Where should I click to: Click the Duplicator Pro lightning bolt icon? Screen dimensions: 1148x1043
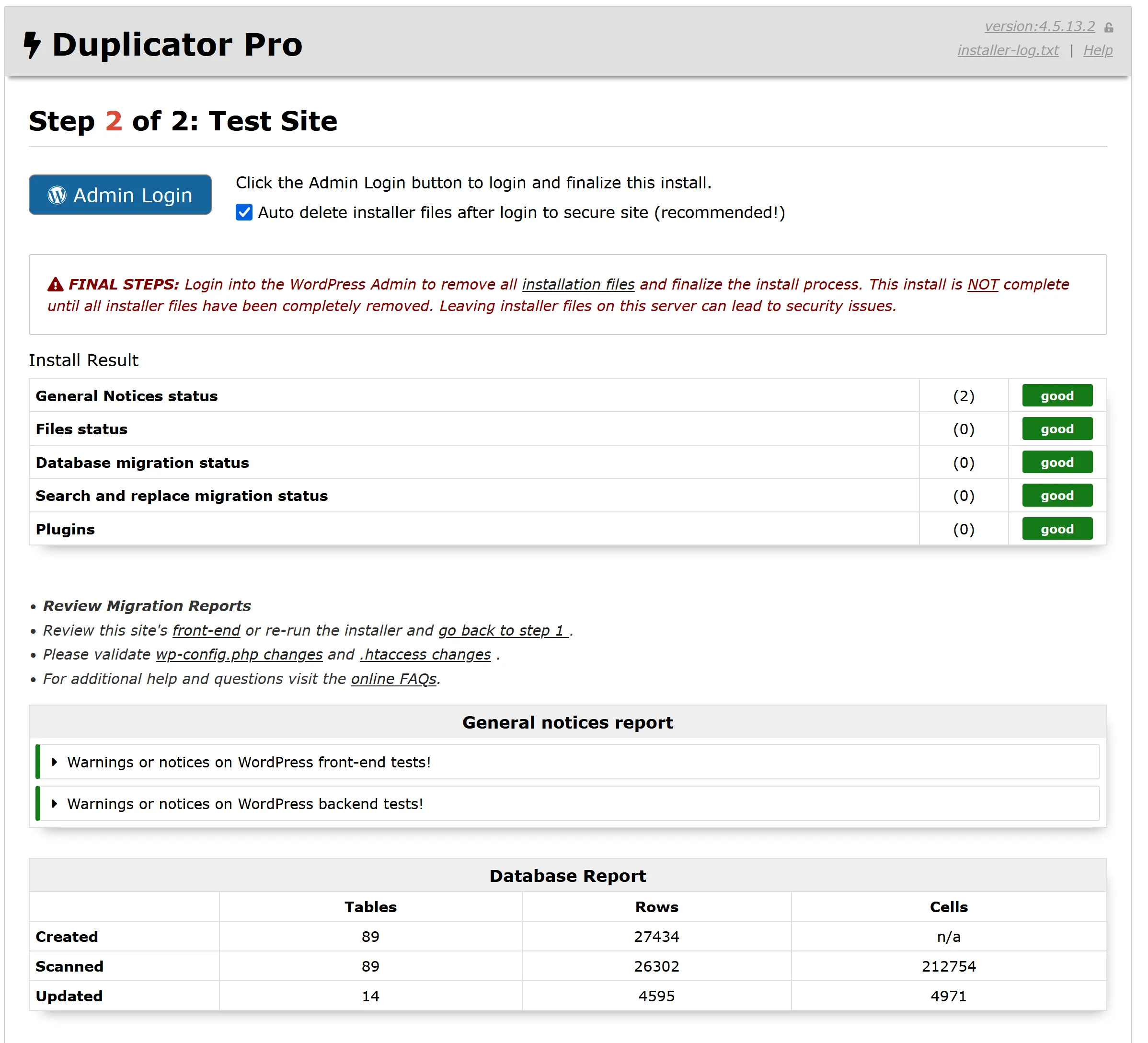click(x=33, y=45)
